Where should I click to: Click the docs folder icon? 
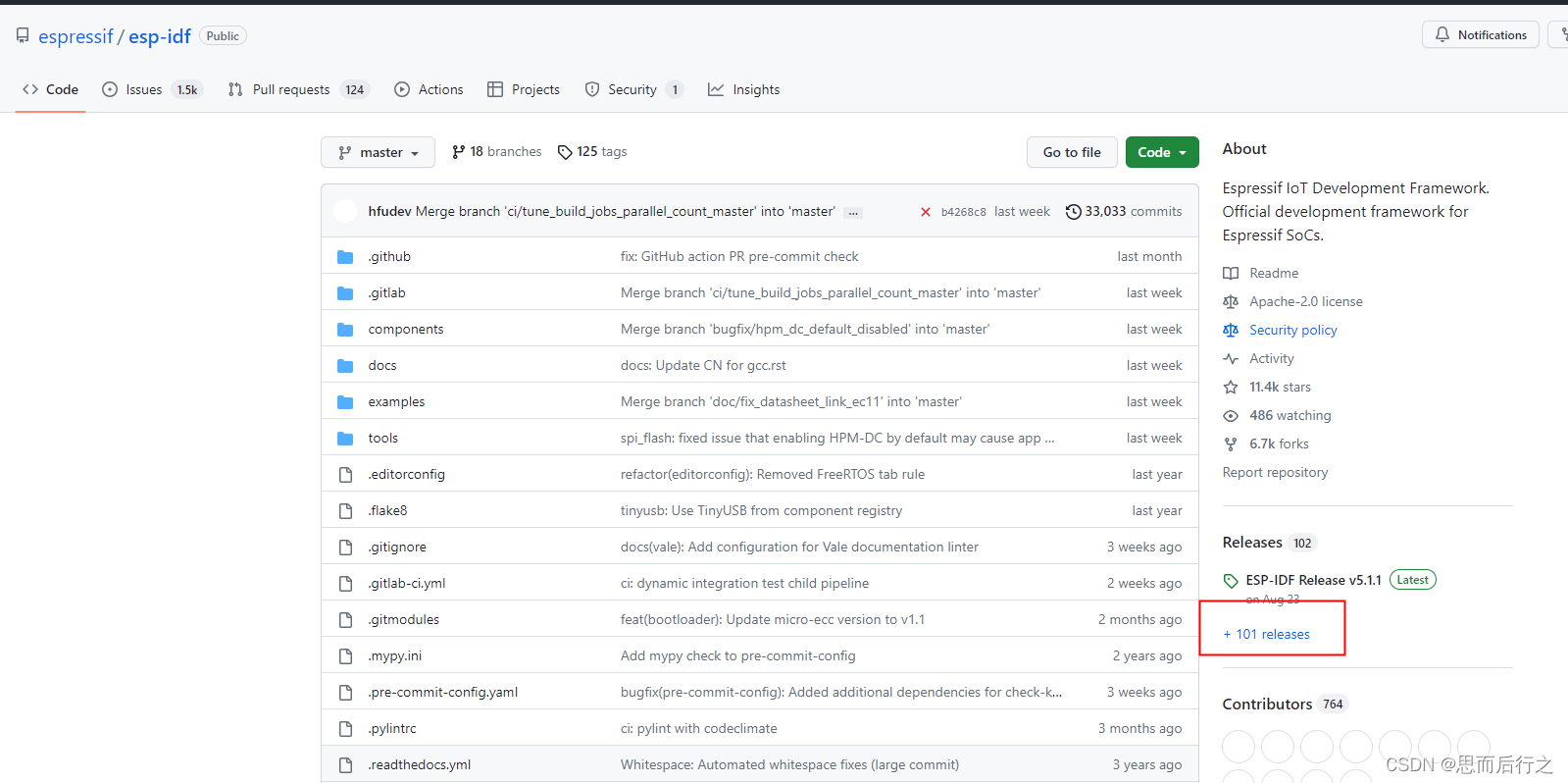345,366
